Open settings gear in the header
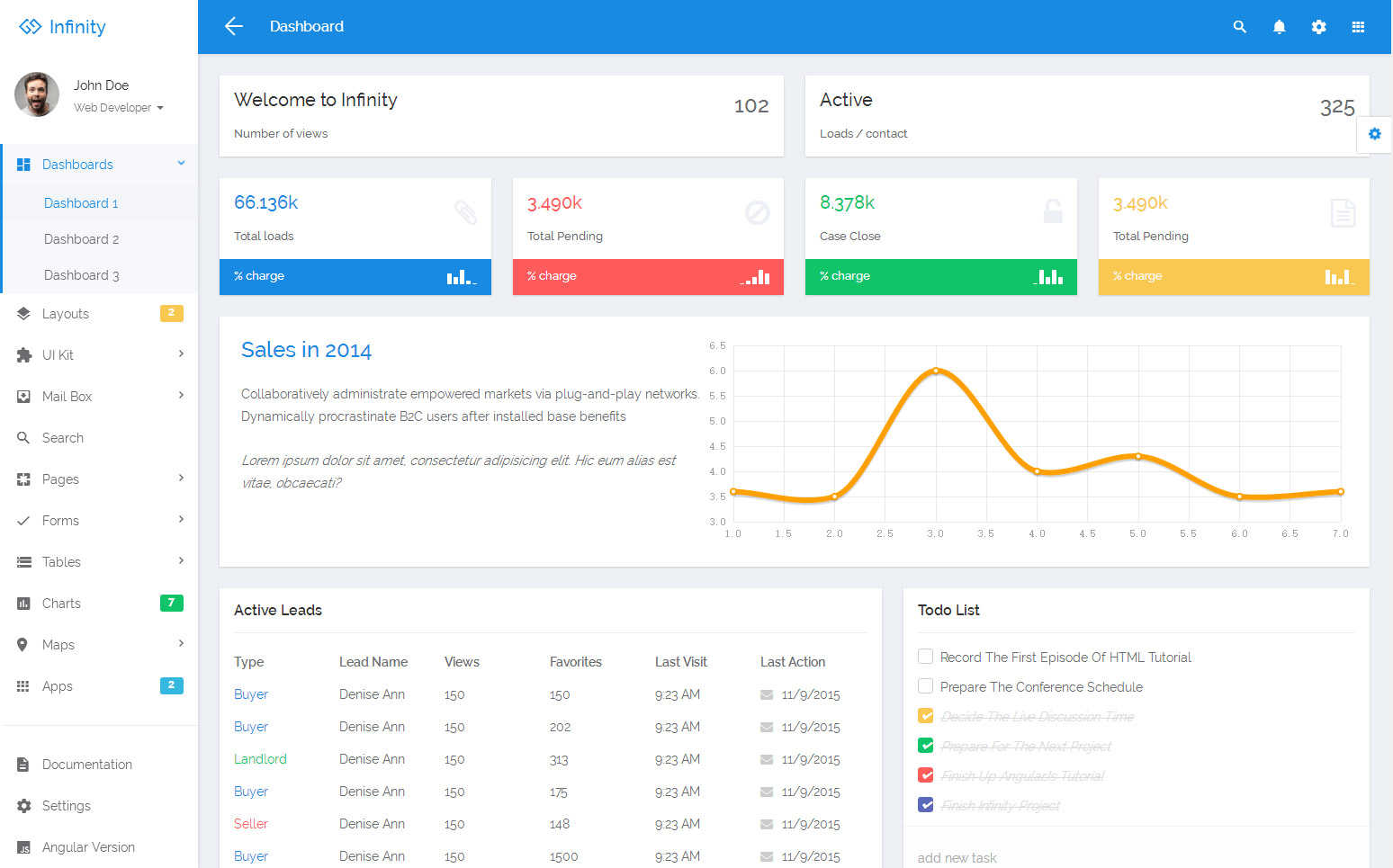 (1318, 27)
